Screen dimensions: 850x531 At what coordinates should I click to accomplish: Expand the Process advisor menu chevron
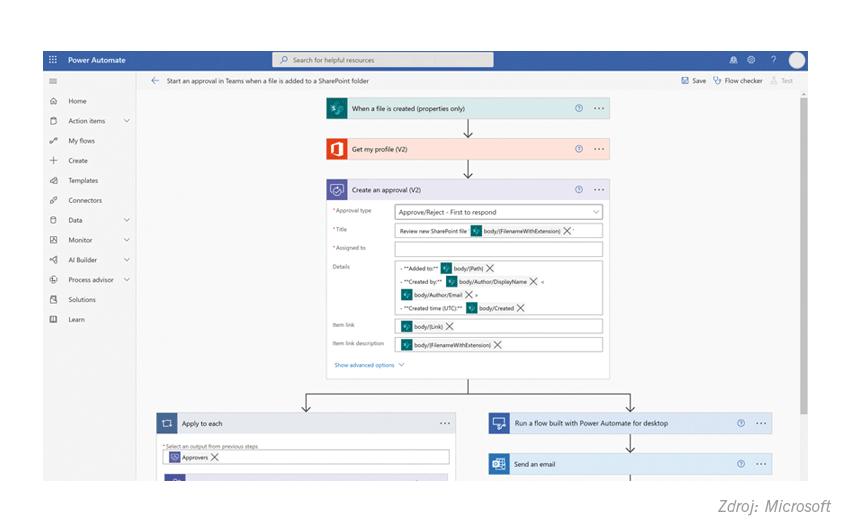click(126, 280)
